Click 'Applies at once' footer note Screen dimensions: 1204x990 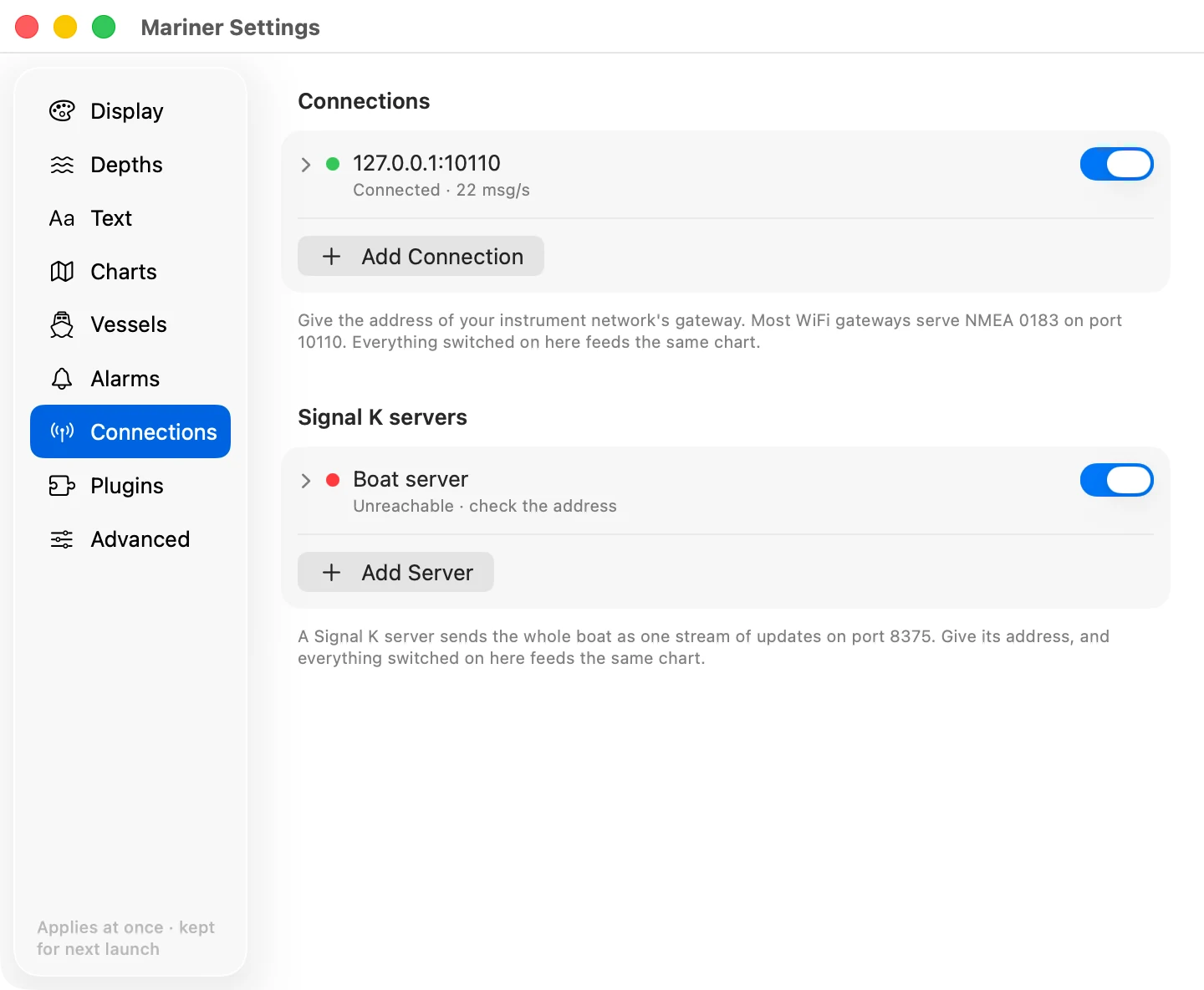tap(126, 938)
